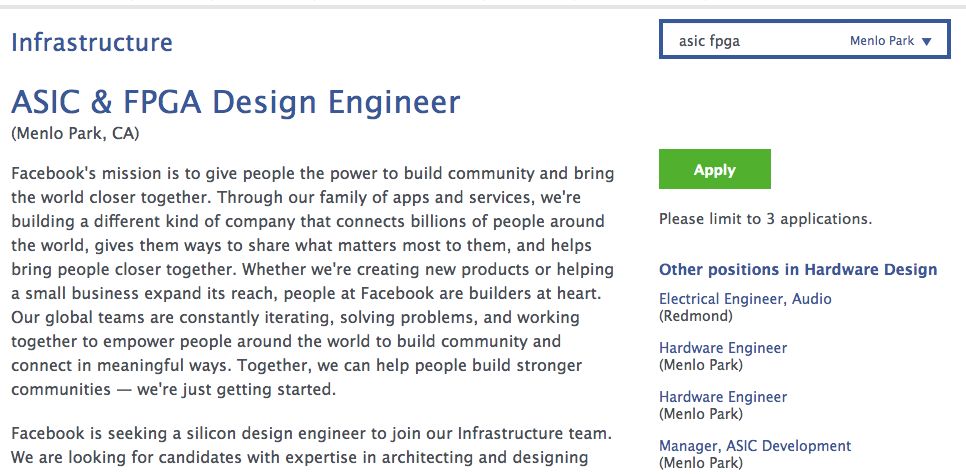
Task: Open the first Hardware Engineer listing
Action: pos(723,348)
